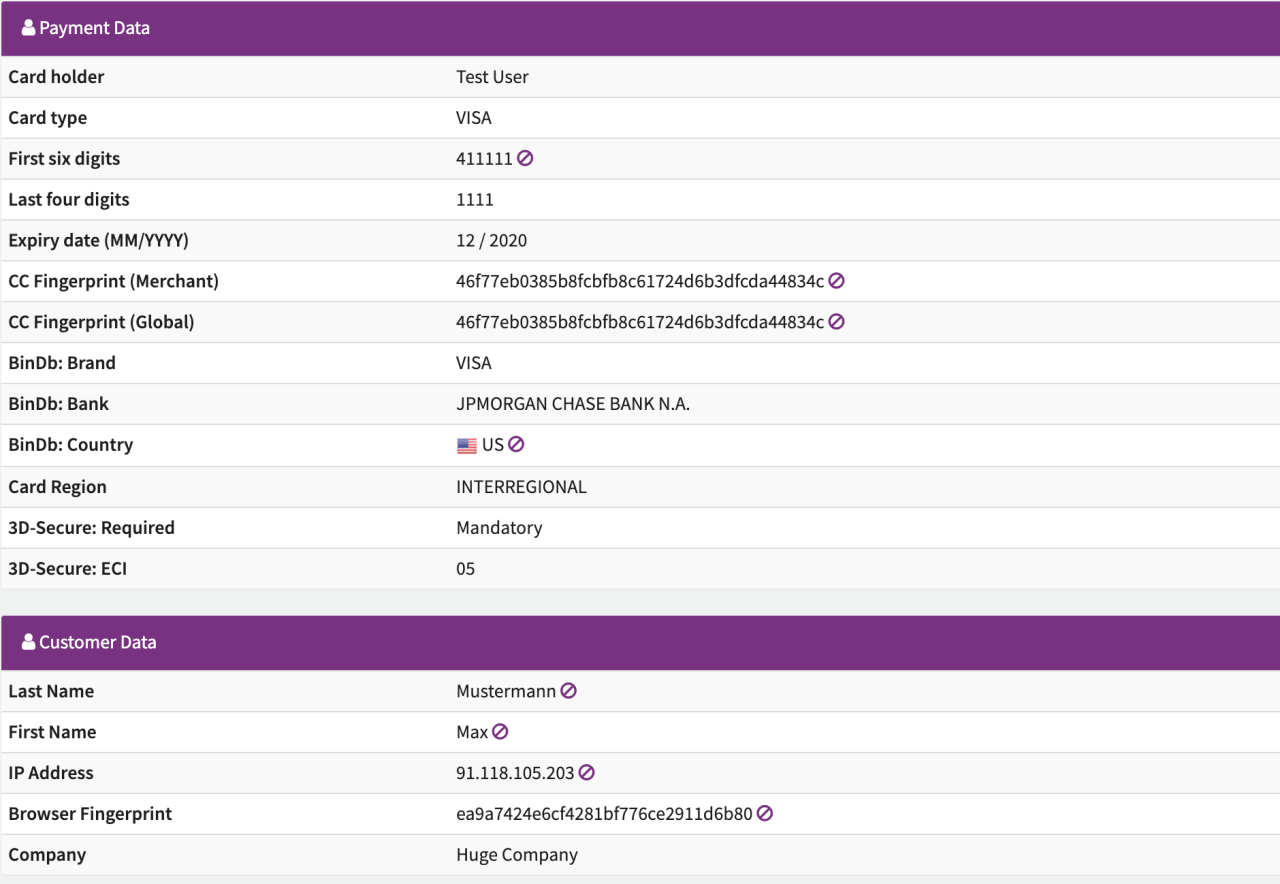This screenshot has height=884, width=1280.
Task: Click the IP address 91.118.105.203
Action: (516, 773)
